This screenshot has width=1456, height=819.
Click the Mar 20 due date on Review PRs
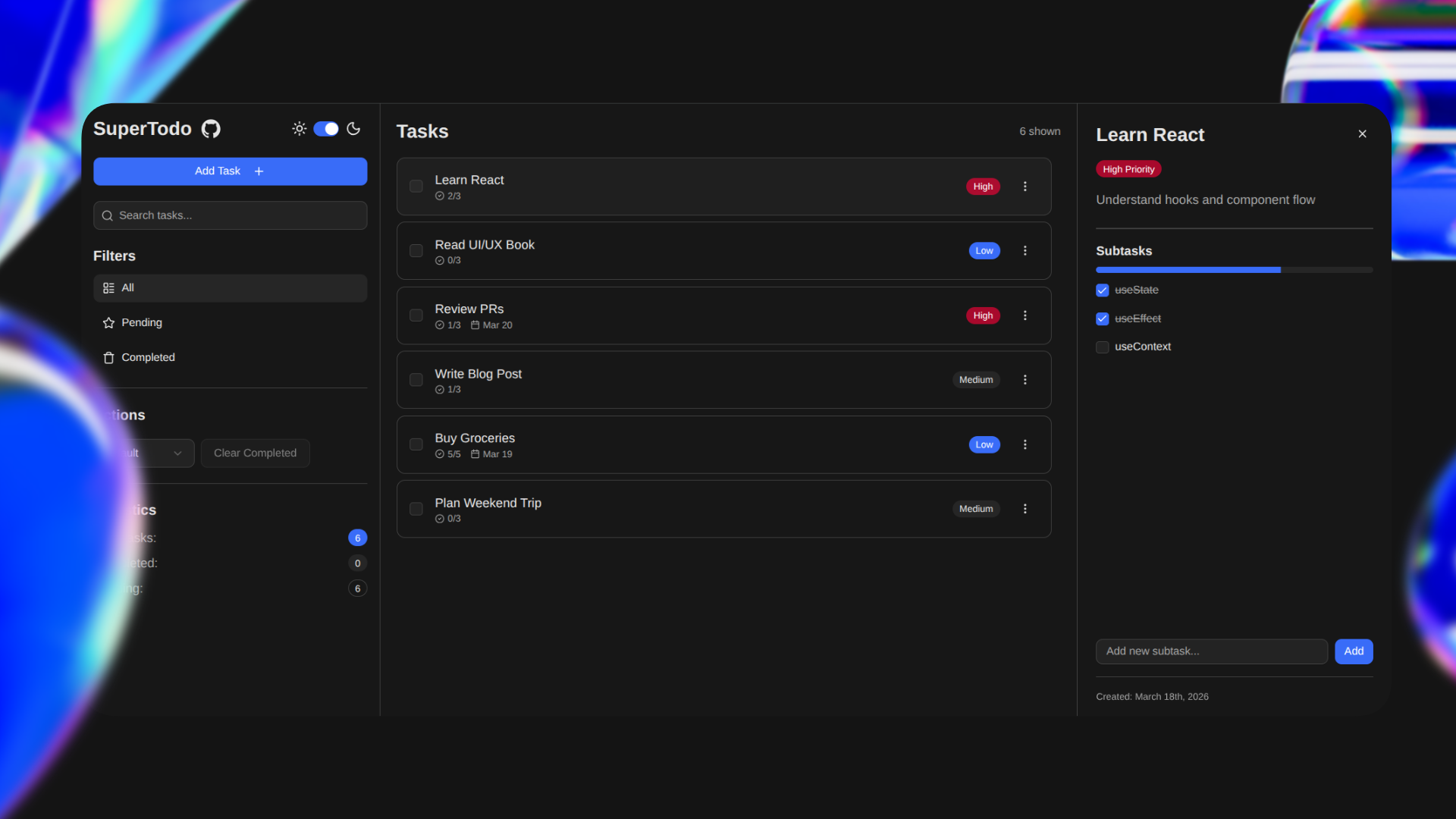tap(491, 325)
